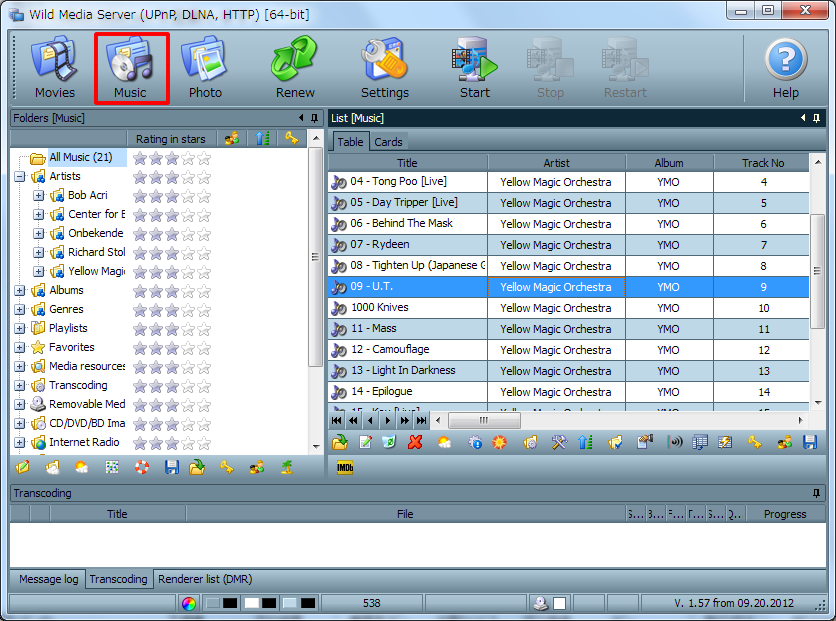This screenshot has width=836, height=621.
Task: Expand the Transcoding tree node
Action: (20, 385)
